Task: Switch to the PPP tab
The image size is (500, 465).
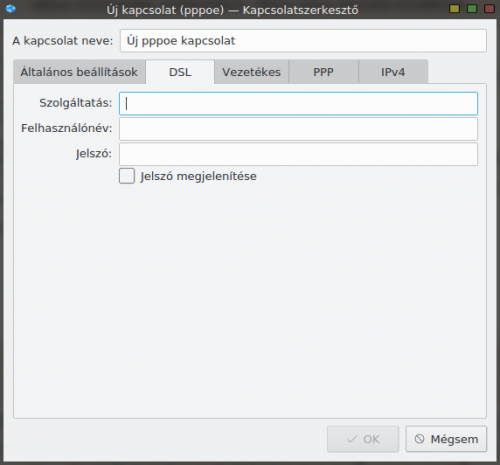Action: [x=323, y=72]
